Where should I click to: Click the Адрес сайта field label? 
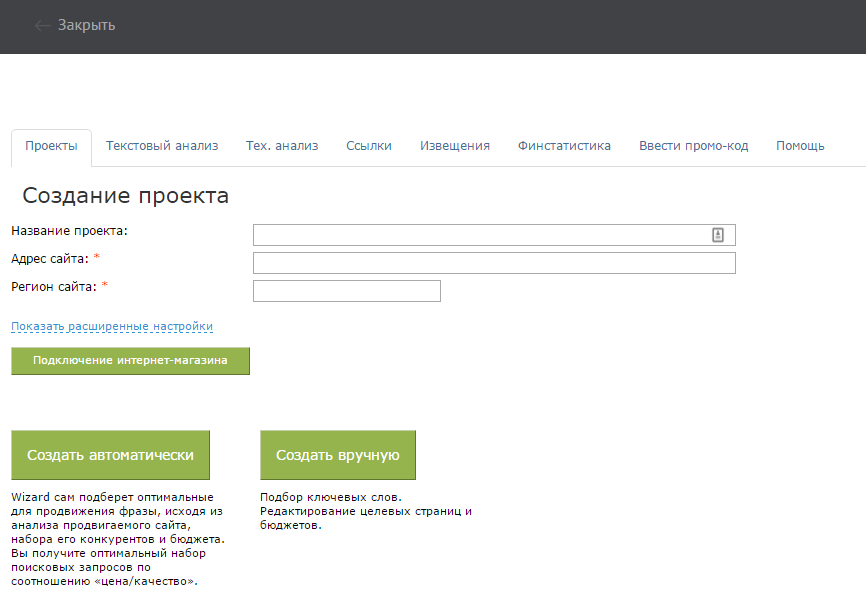tap(50, 259)
